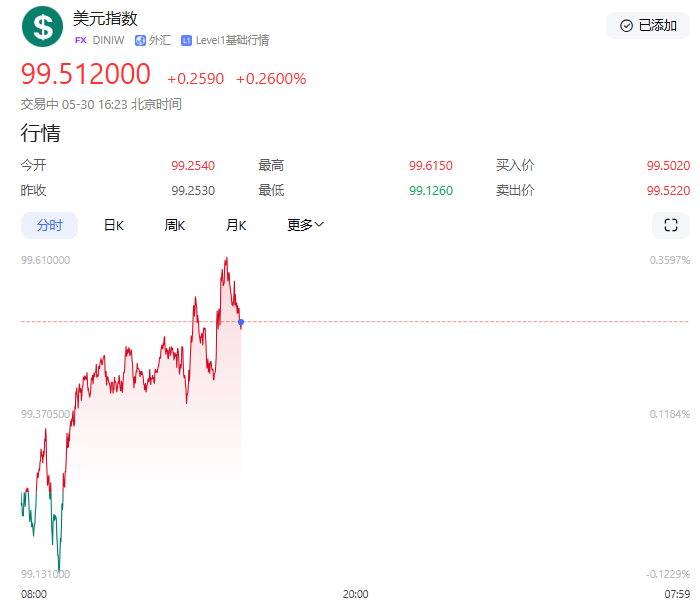Click the 今开 label
Screen dimensions: 700x614
(x=33, y=165)
